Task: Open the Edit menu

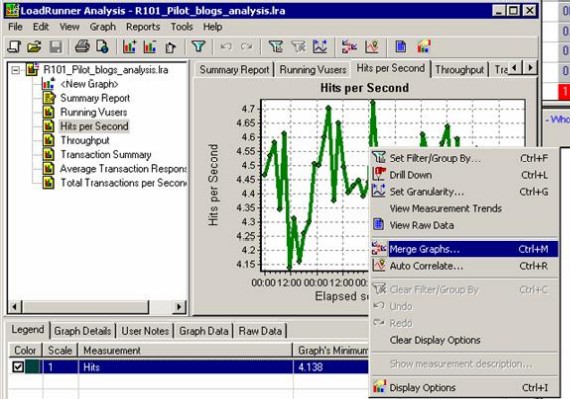Action: point(41,27)
